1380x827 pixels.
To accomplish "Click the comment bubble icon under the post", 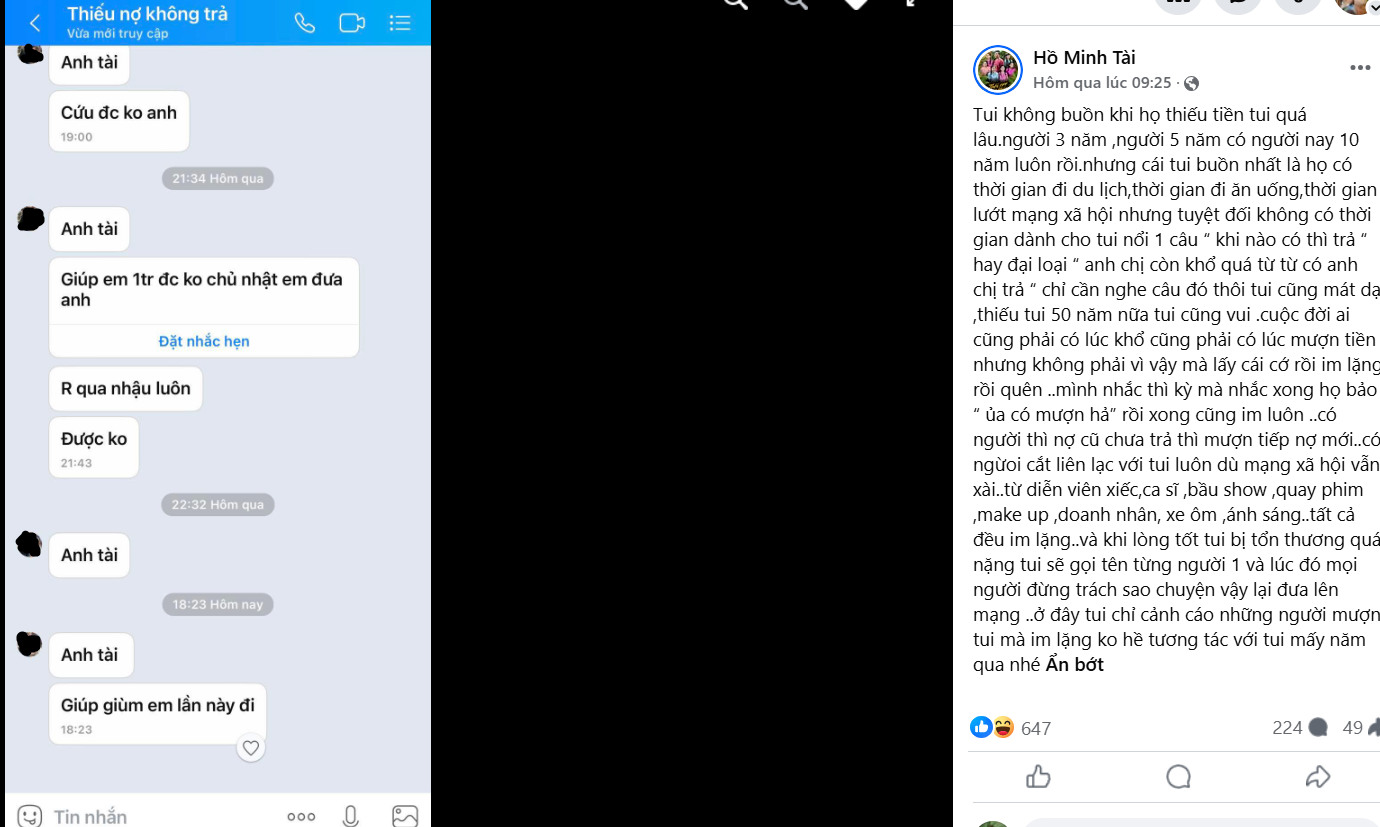I will tap(1179, 777).
